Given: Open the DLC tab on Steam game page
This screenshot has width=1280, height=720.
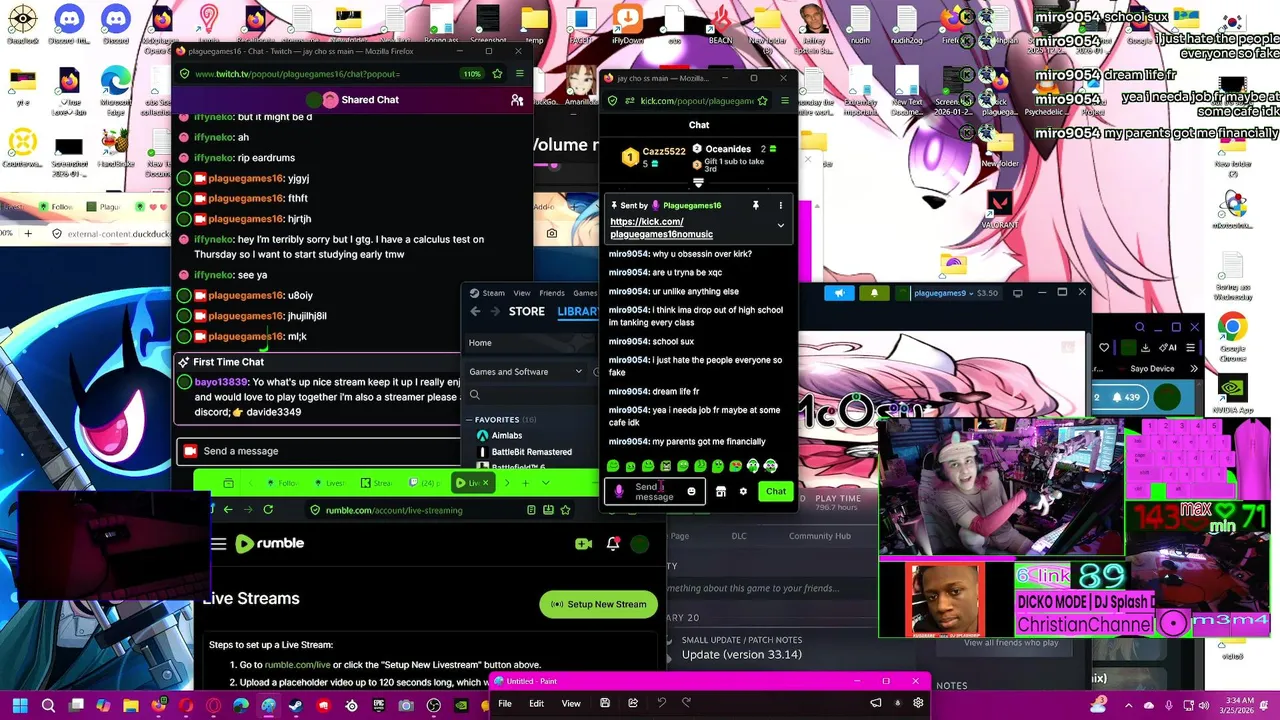Looking at the screenshot, I should click(739, 536).
